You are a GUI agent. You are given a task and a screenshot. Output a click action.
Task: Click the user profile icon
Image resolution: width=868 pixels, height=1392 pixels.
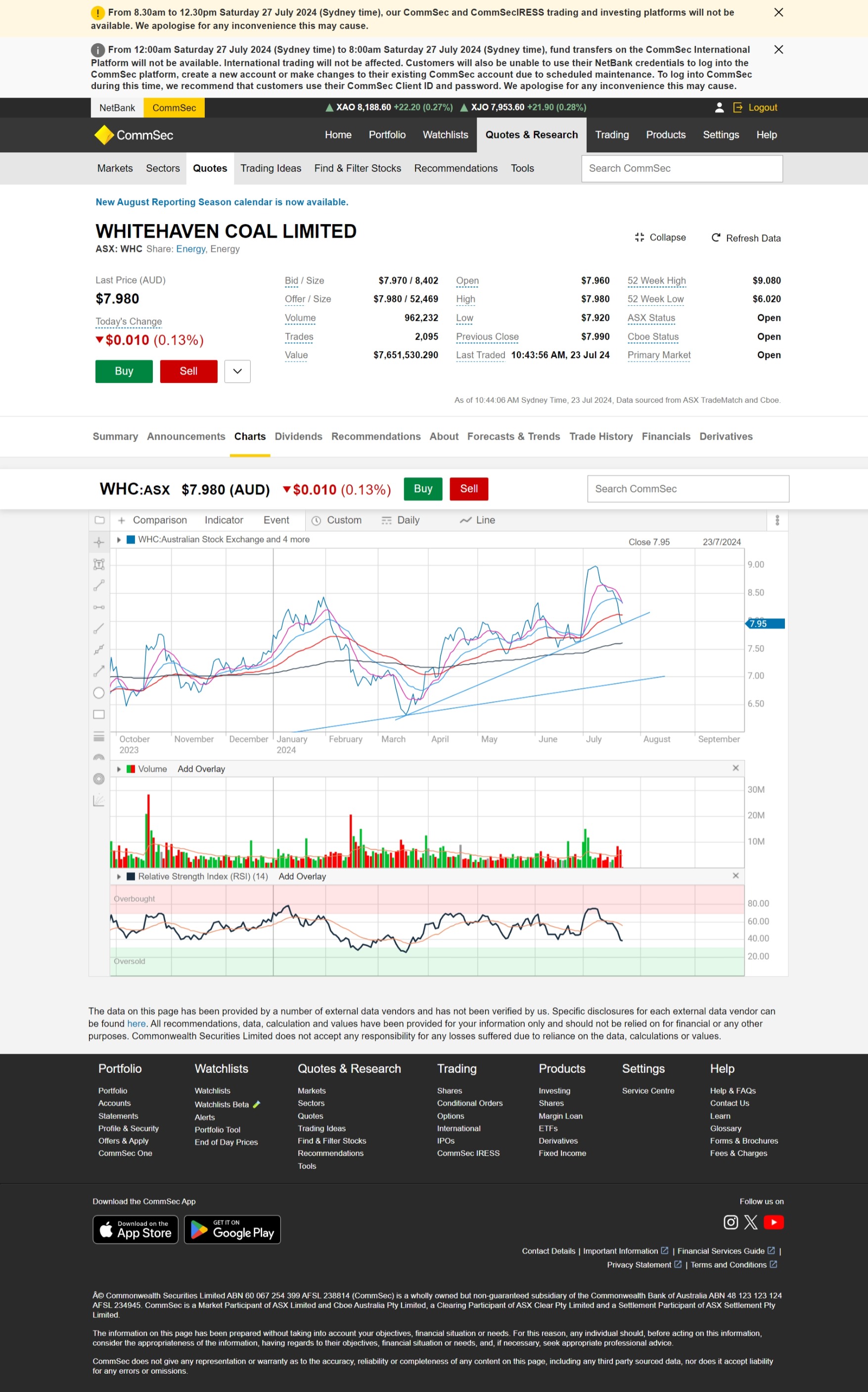click(719, 107)
